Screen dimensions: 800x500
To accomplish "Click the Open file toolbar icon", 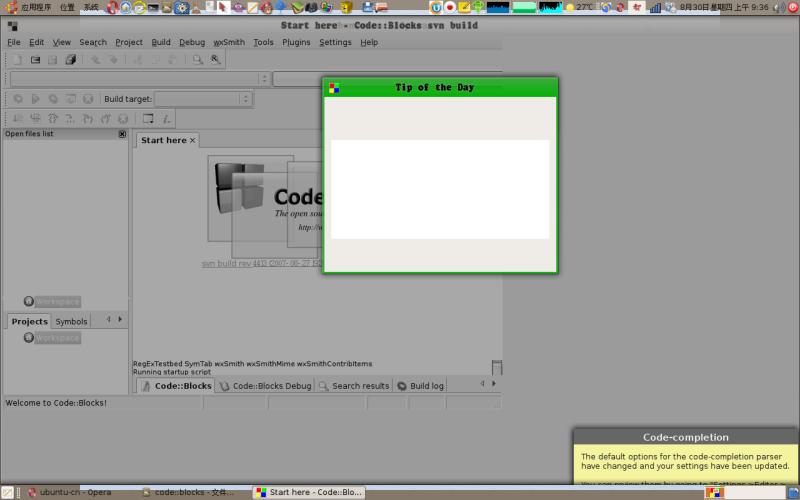I will [x=35, y=60].
